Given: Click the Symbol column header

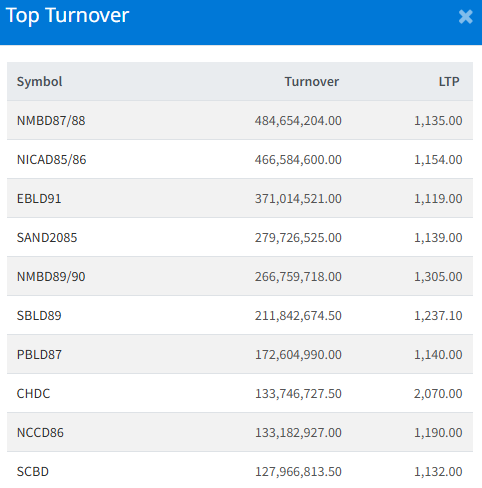Looking at the screenshot, I should click(40, 82).
